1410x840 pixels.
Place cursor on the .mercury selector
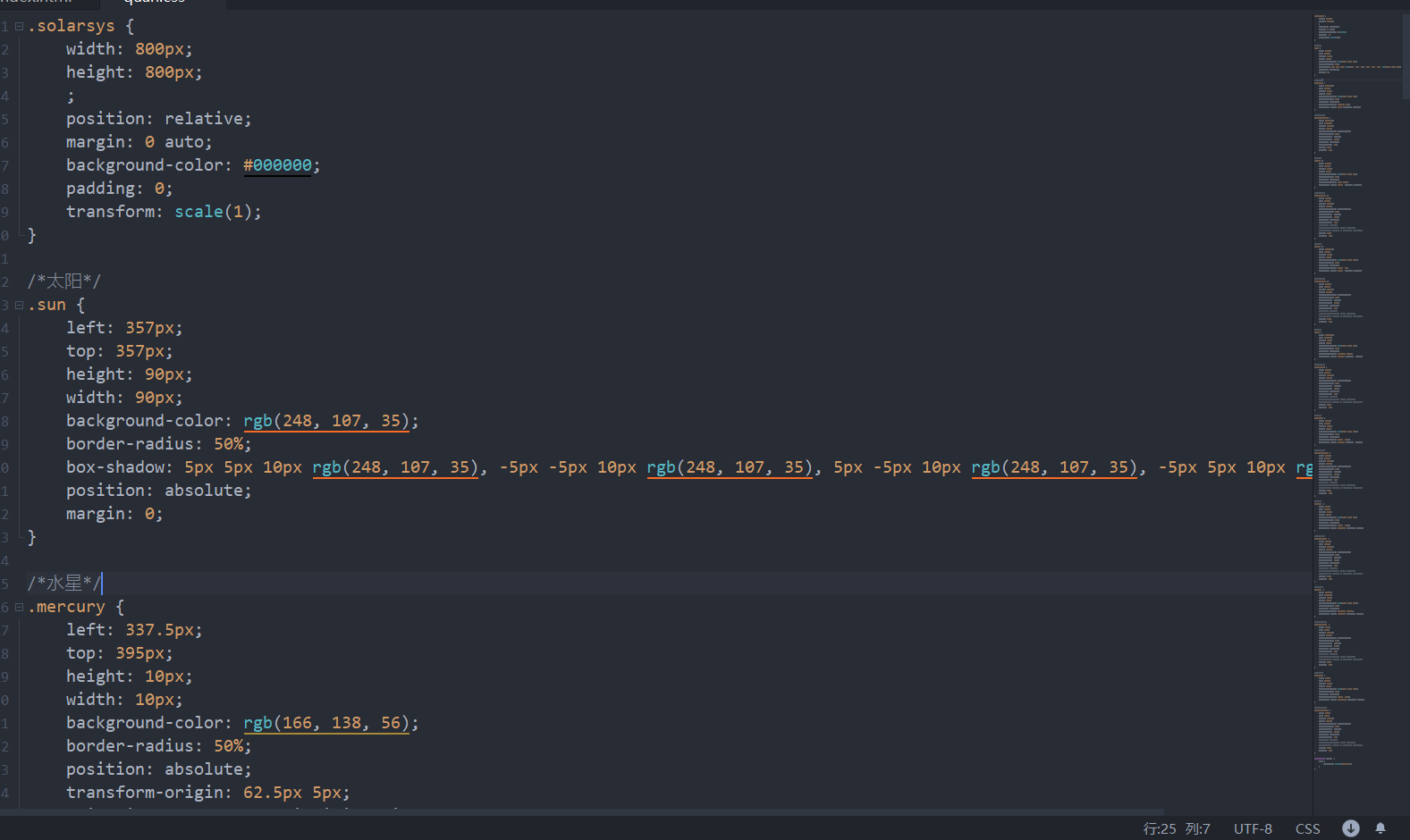coord(66,607)
